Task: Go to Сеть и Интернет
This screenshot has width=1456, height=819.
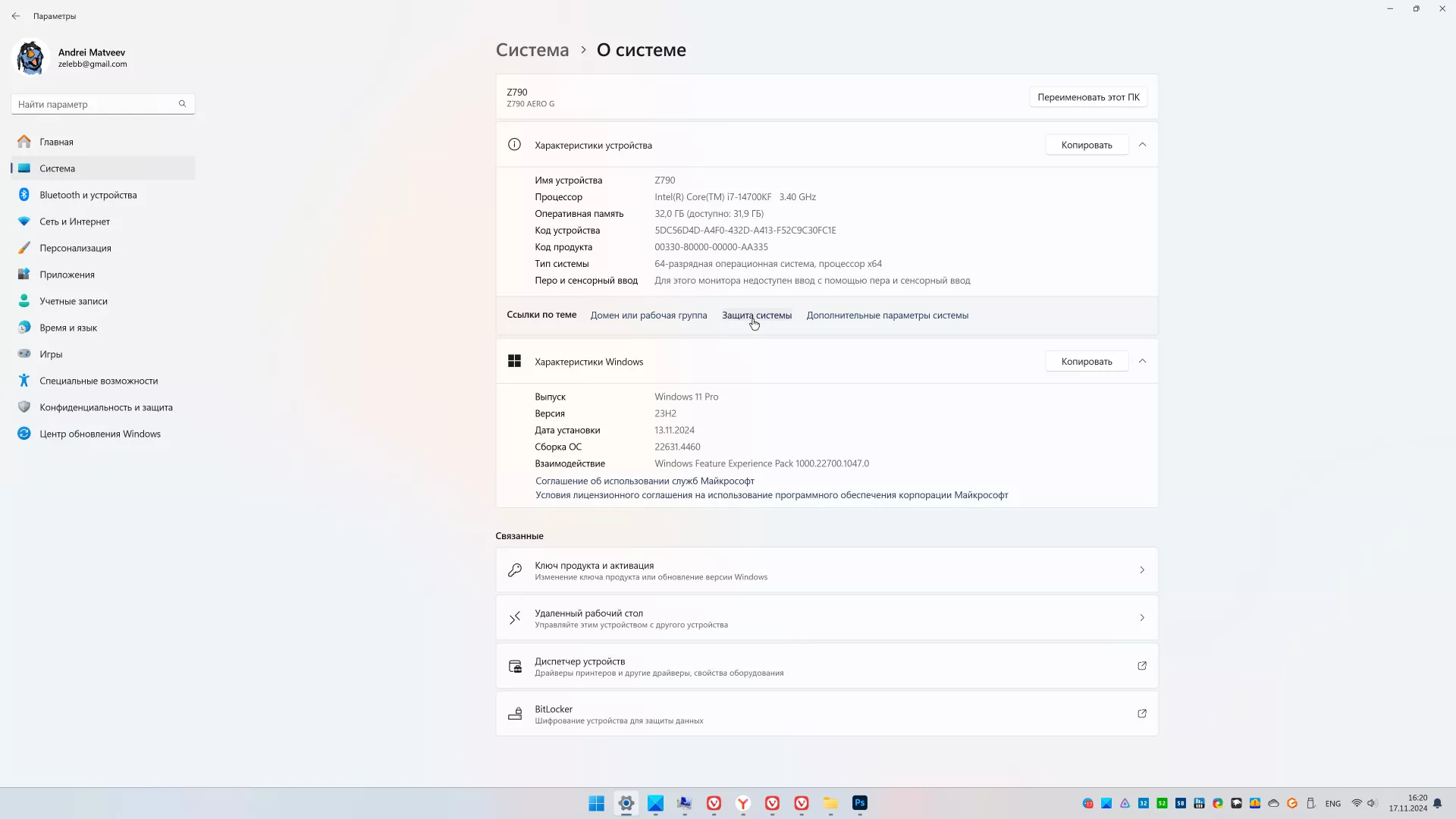Action: point(103,221)
